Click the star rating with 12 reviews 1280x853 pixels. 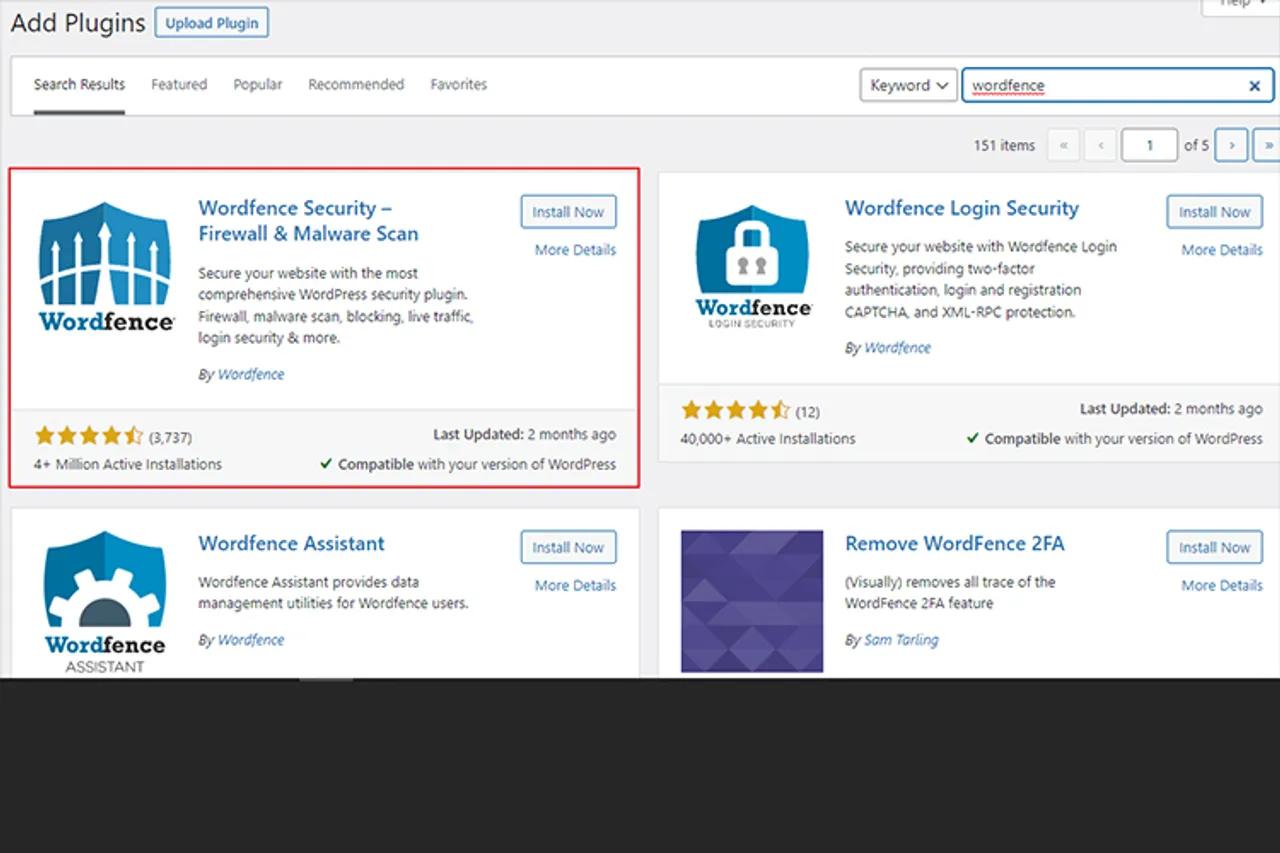[736, 410]
